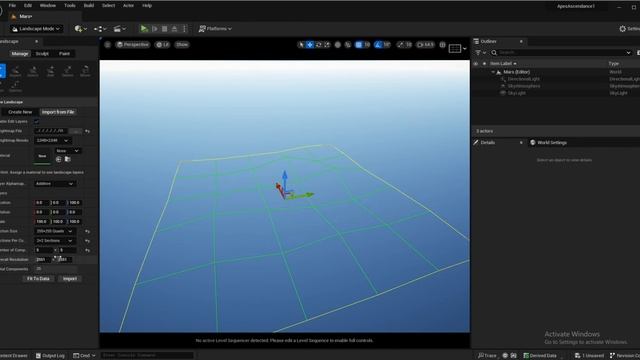This screenshot has width=640, height=360.
Task: Select the viewport Select-objects cursor tool
Action: [x=301, y=44]
